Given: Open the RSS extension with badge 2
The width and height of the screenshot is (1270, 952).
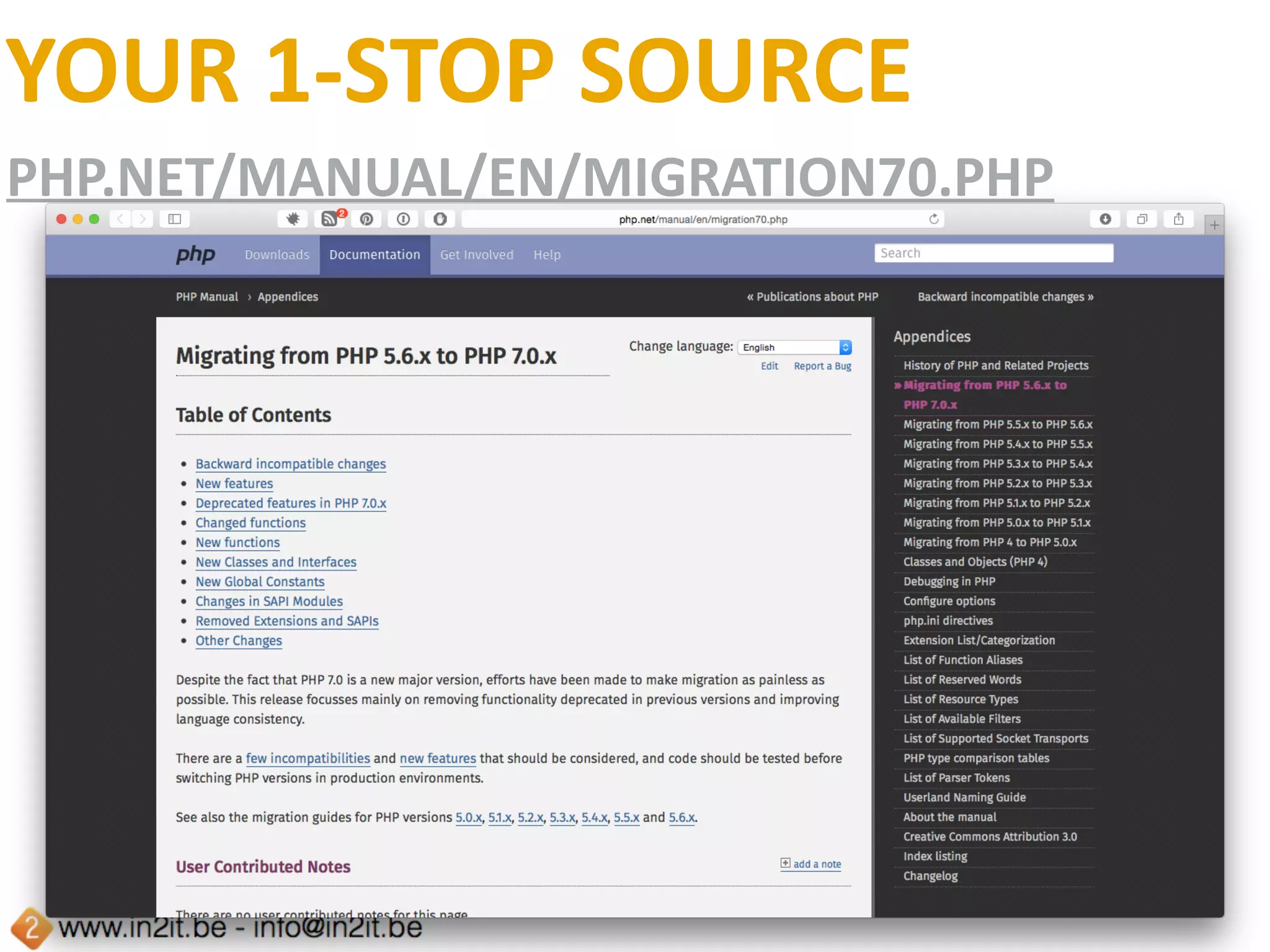Looking at the screenshot, I should (330, 219).
